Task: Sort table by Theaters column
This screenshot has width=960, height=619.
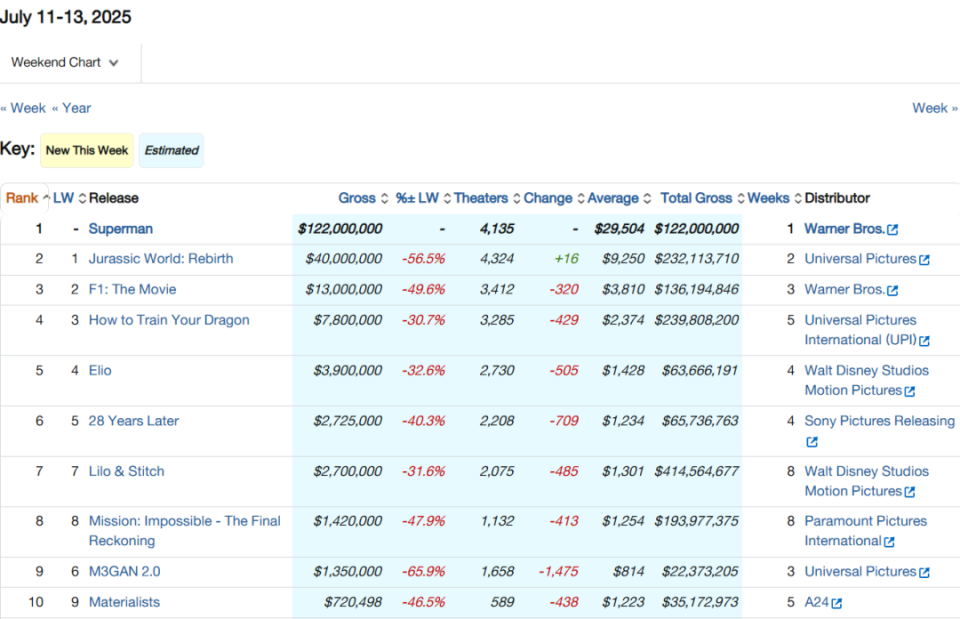Action: coord(487,198)
